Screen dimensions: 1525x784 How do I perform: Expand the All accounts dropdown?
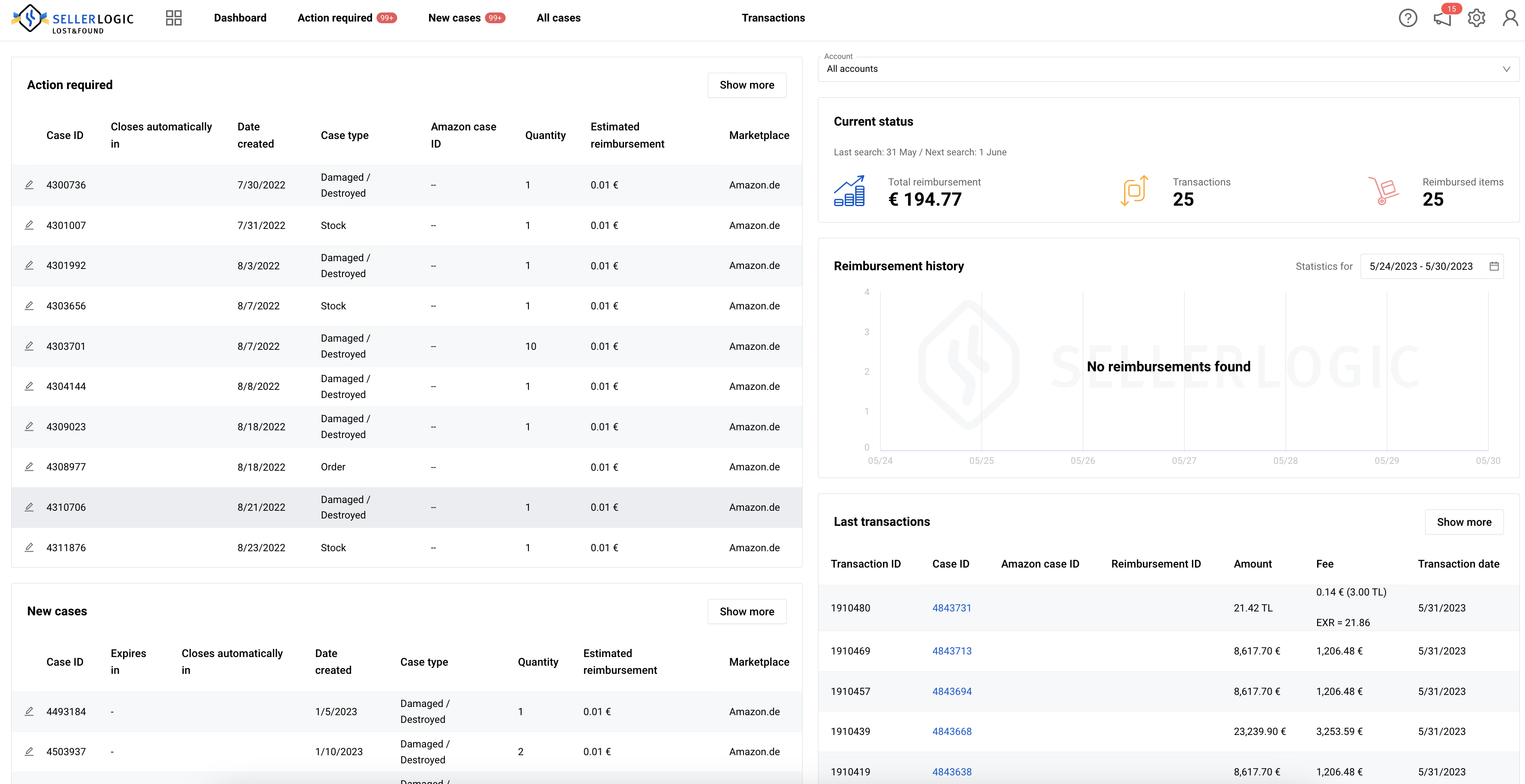1168,69
